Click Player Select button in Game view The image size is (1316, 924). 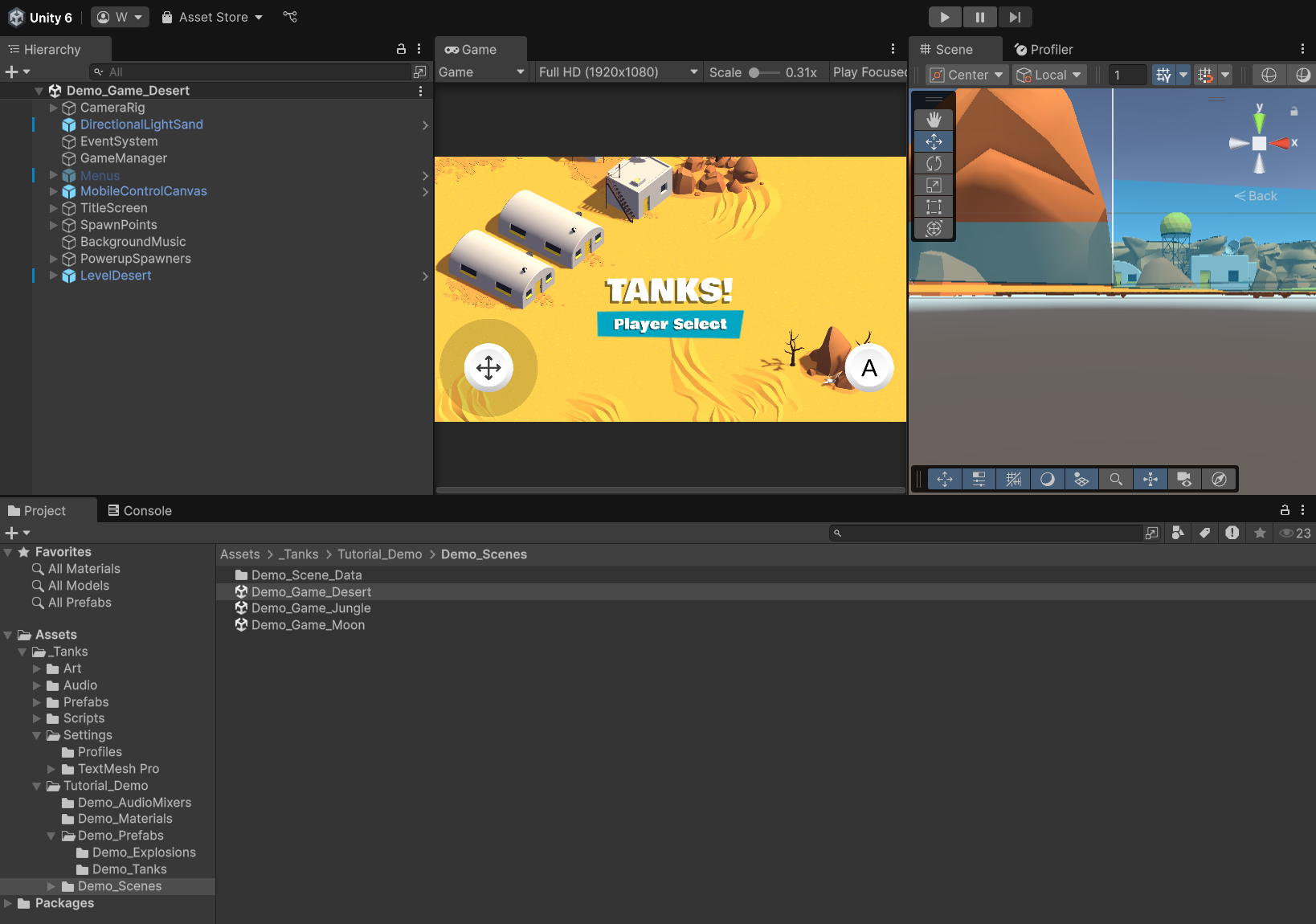point(670,324)
